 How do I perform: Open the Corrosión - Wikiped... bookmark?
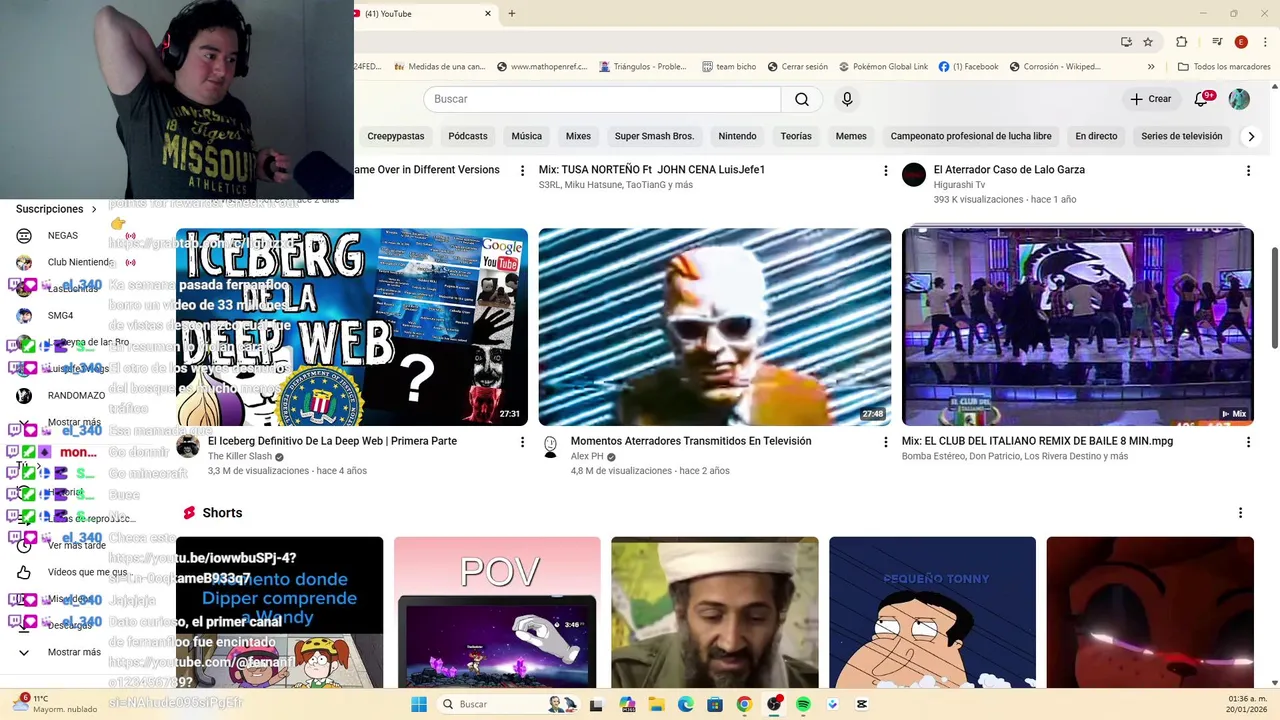coord(1055,67)
